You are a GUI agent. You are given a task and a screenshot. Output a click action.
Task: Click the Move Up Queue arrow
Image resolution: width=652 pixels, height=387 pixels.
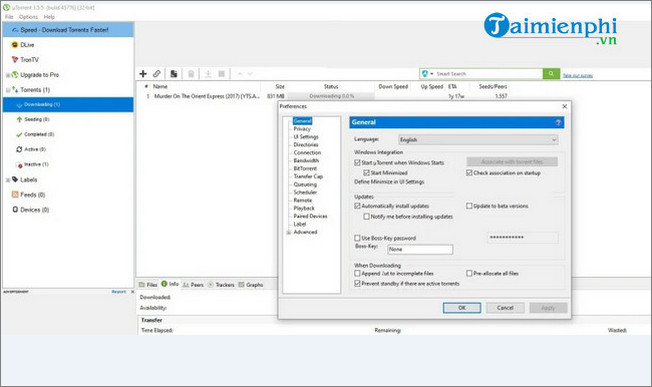point(240,74)
